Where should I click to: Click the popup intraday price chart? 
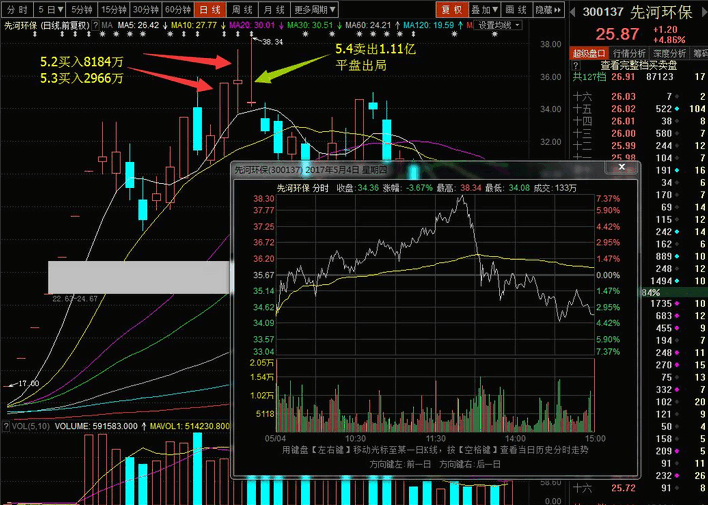click(435, 275)
